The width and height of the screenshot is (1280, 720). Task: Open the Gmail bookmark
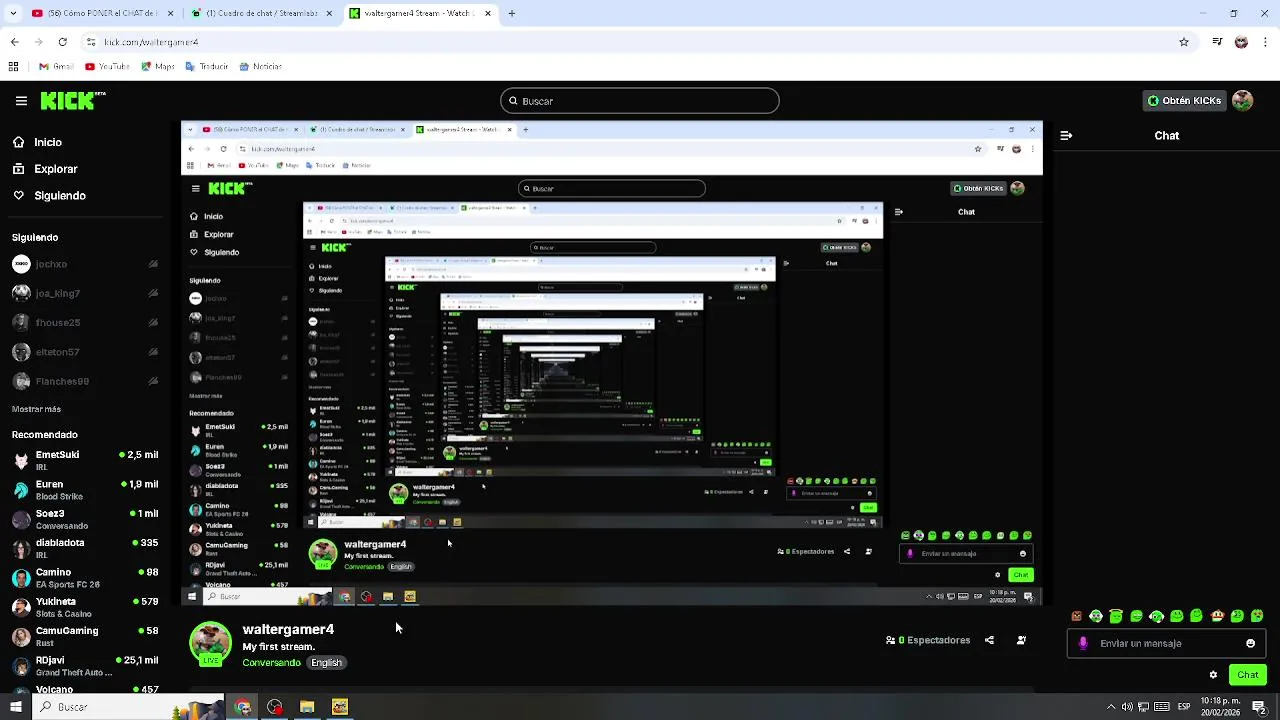click(56, 67)
